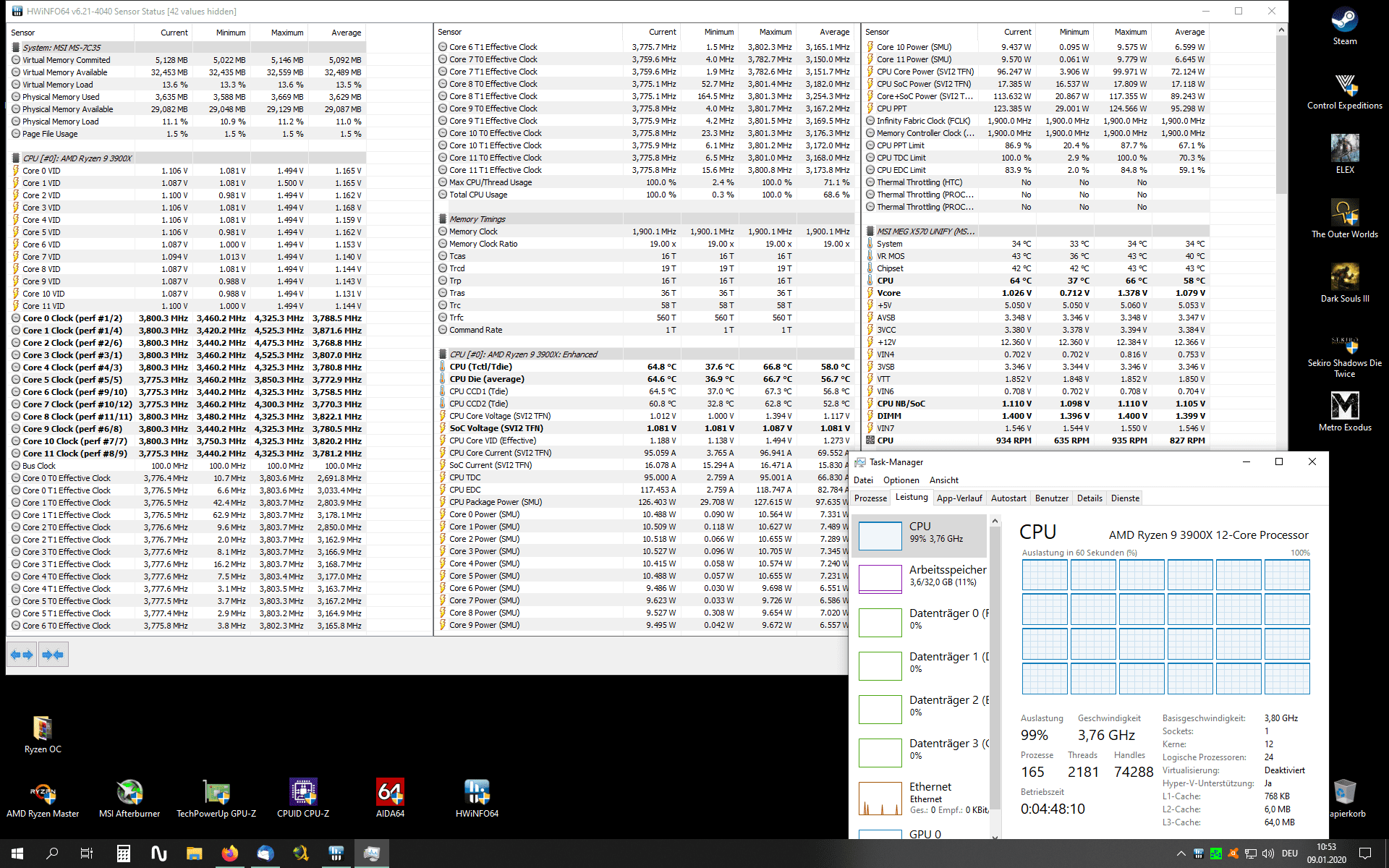Launch TechPowerUp GPU-Z shortcut
Image resolution: width=1389 pixels, height=868 pixels.
click(216, 799)
